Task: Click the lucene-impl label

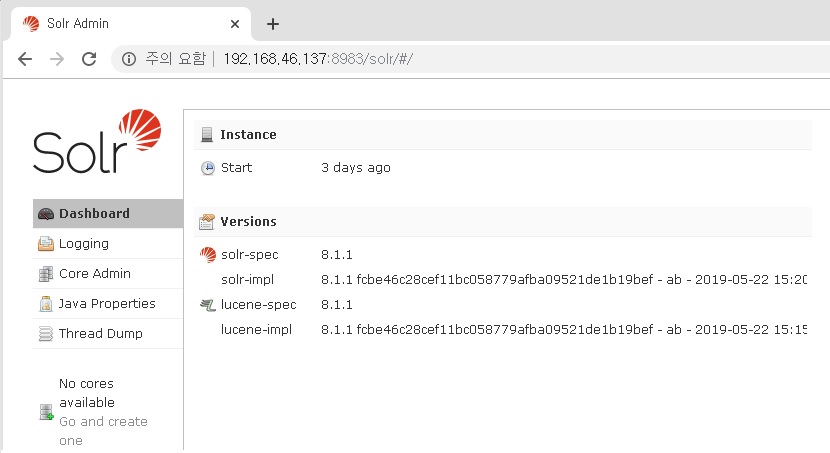Action: [x=256, y=330]
